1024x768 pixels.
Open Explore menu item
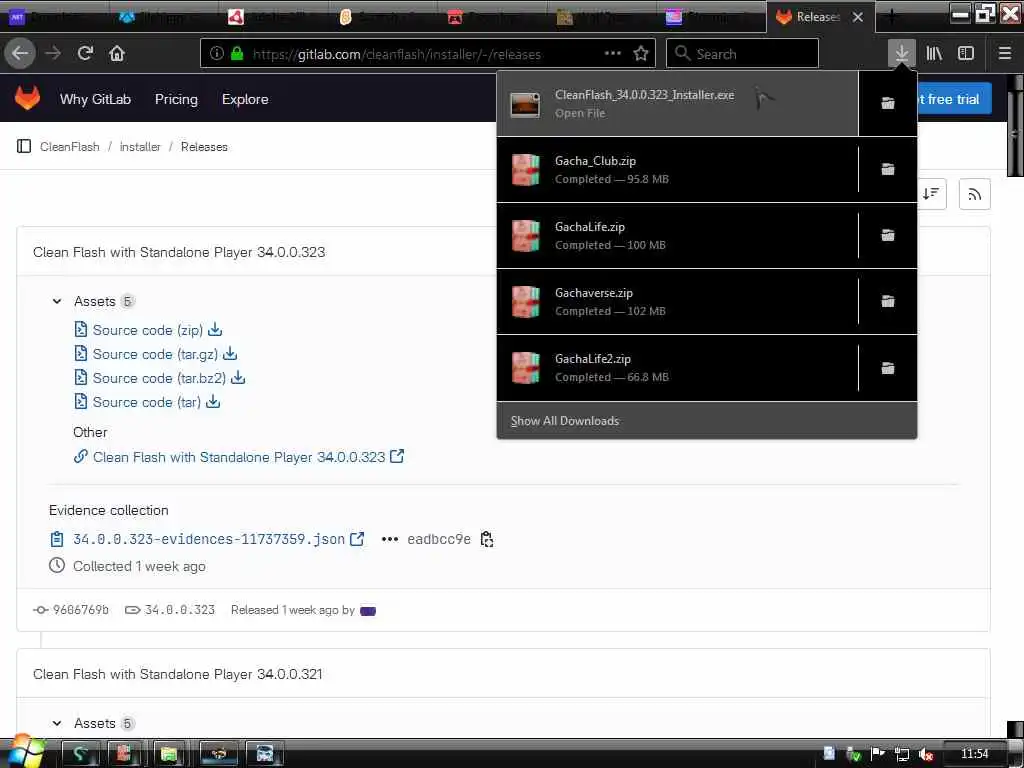point(245,99)
